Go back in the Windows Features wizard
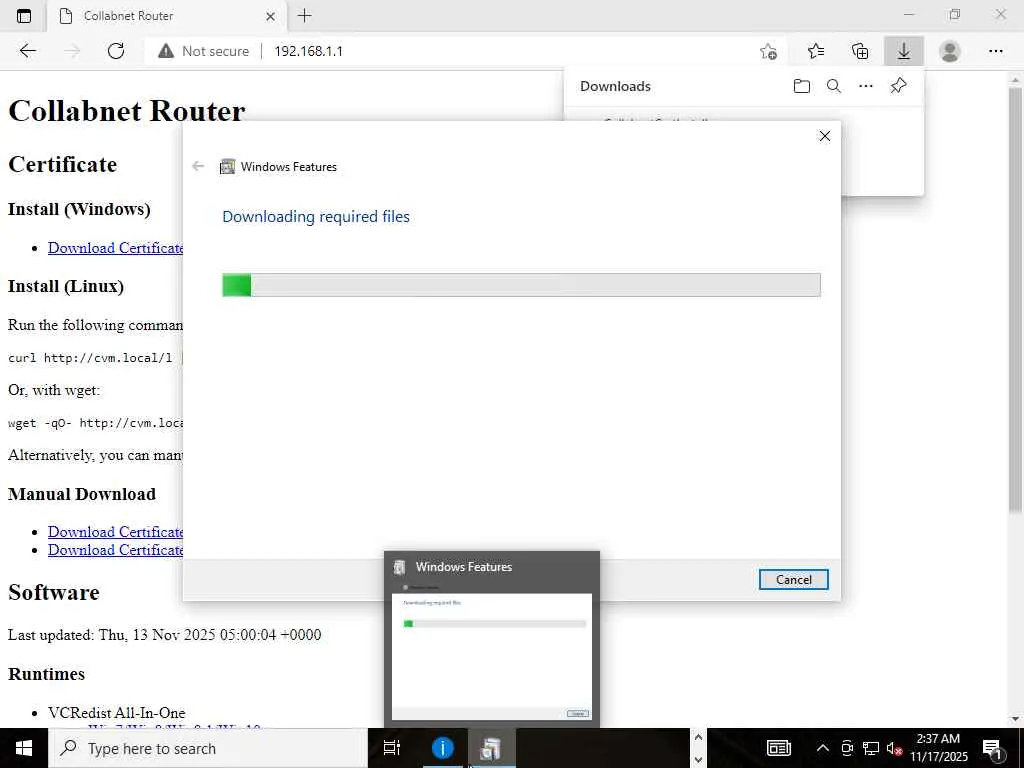The width and height of the screenshot is (1024, 768). (198, 167)
